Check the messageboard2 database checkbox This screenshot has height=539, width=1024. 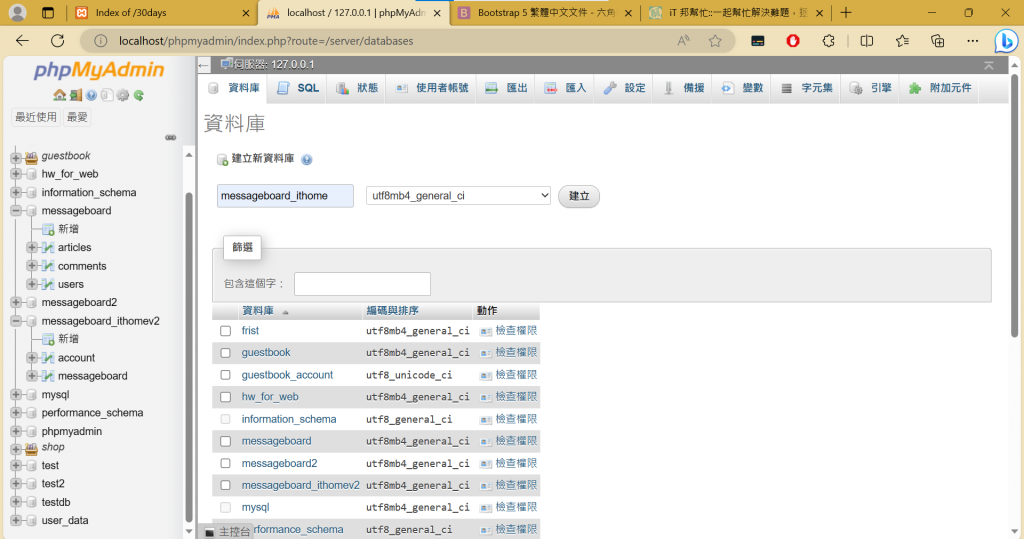click(225, 463)
